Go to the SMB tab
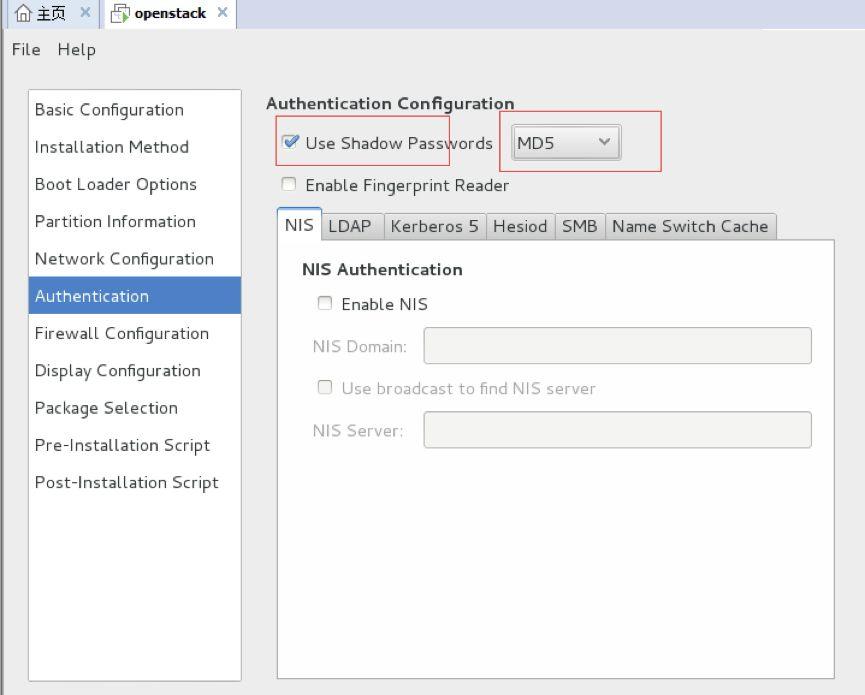Viewport: 865px width, 695px height. [579, 226]
